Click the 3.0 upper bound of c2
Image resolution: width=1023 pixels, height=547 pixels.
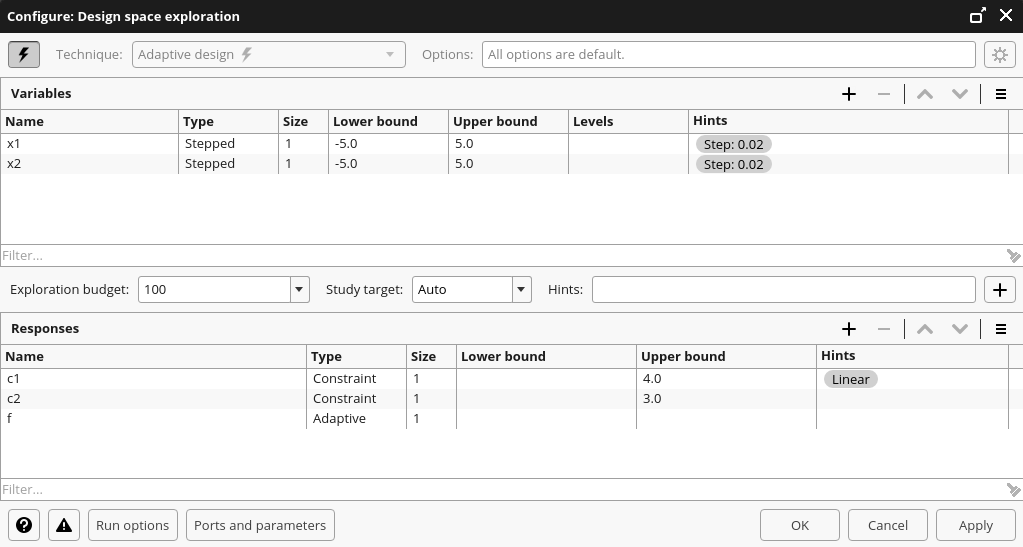(726, 399)
